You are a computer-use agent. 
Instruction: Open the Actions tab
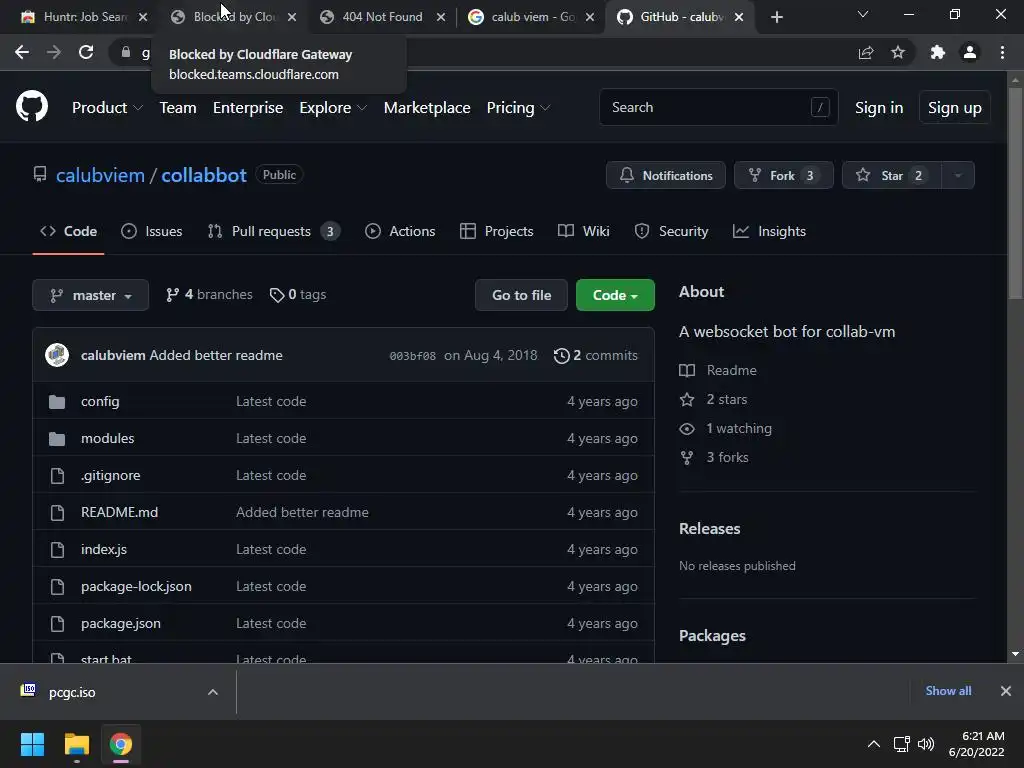(x=400, y=231)
